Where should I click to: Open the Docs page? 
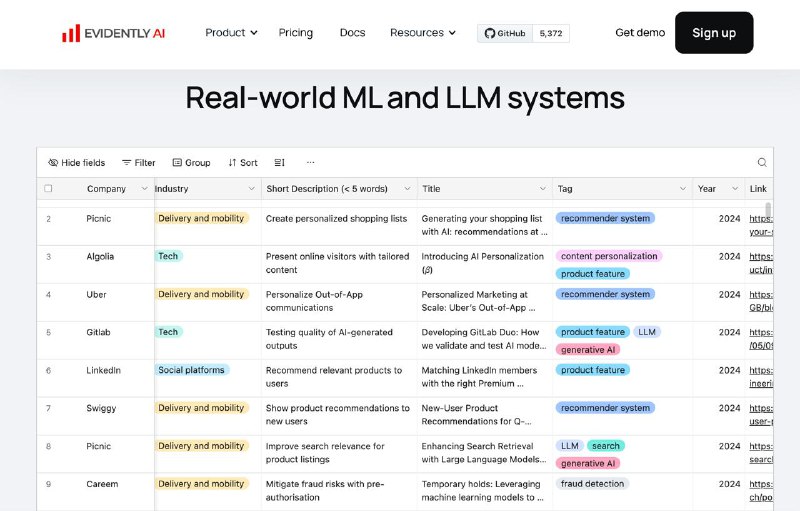click(352, 33)
